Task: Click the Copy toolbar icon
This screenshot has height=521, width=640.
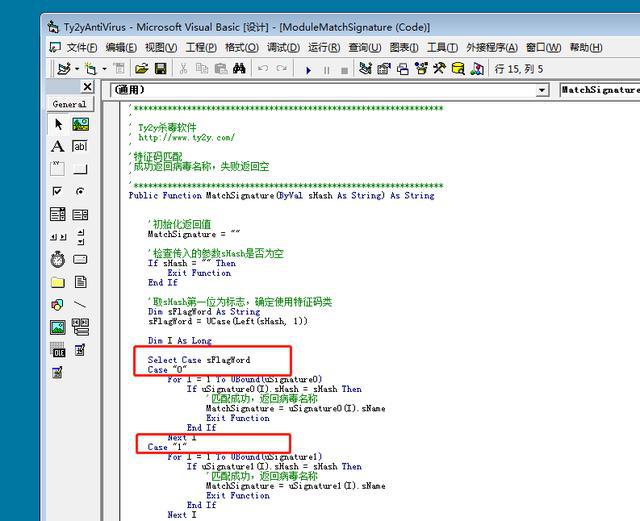Action: [202, 69]
